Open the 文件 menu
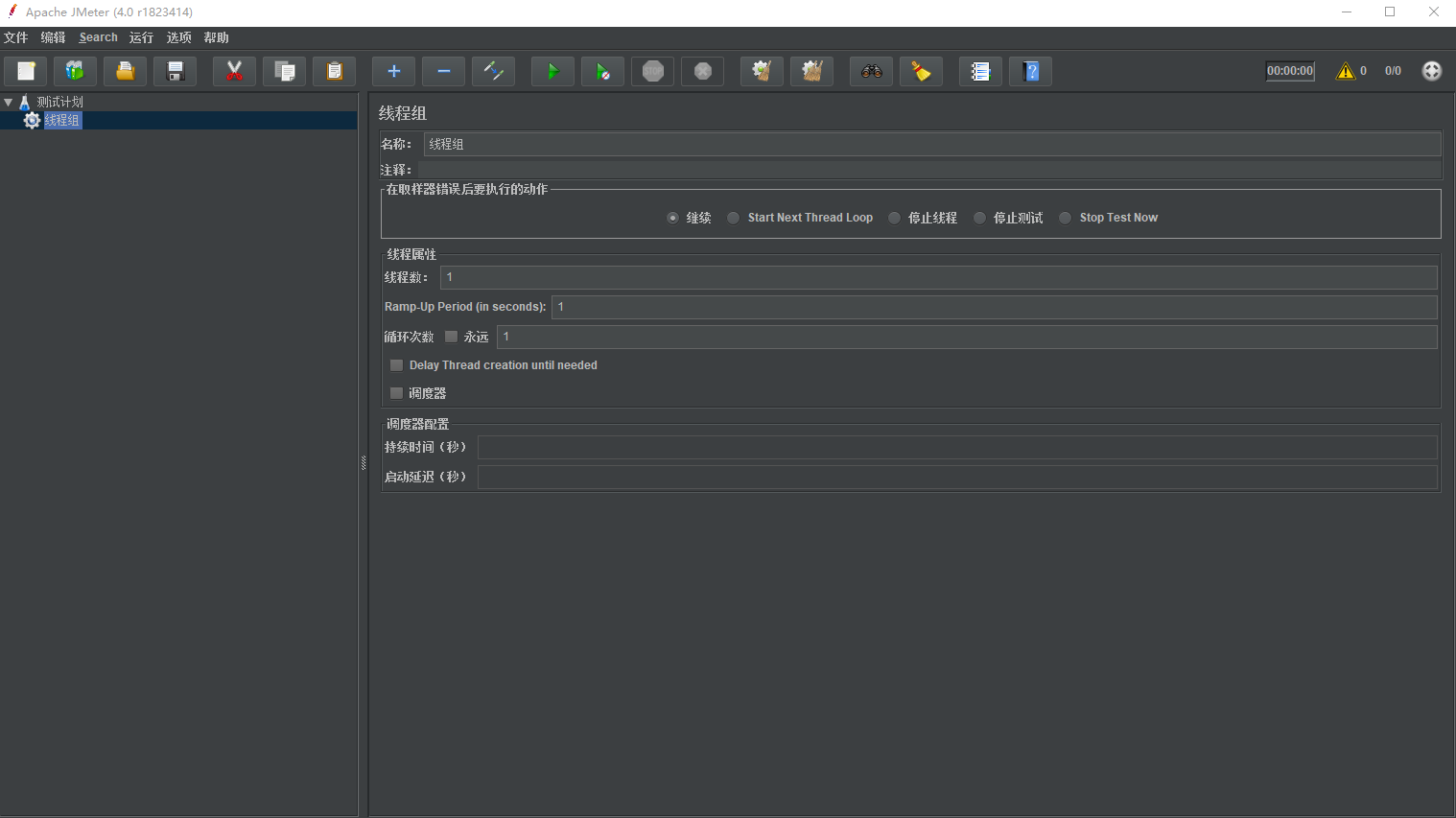The height and width of the screenshot is (818, 1456). (16, 37)
